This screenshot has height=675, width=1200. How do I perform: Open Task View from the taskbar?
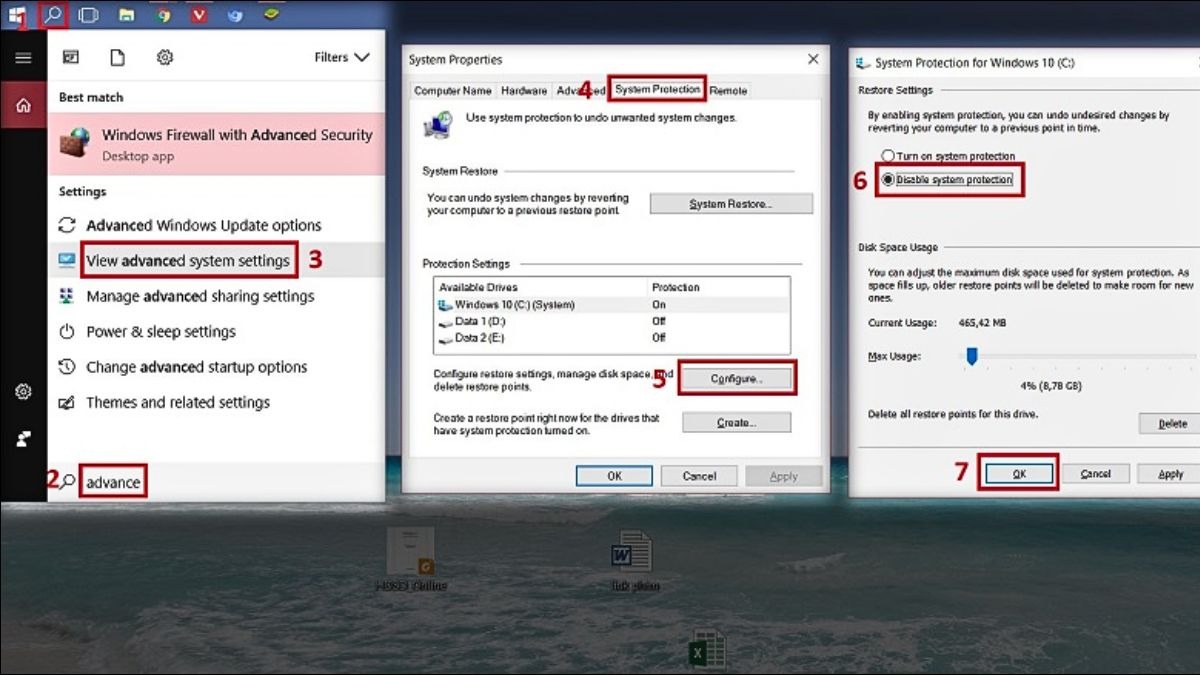pos(88,15)
